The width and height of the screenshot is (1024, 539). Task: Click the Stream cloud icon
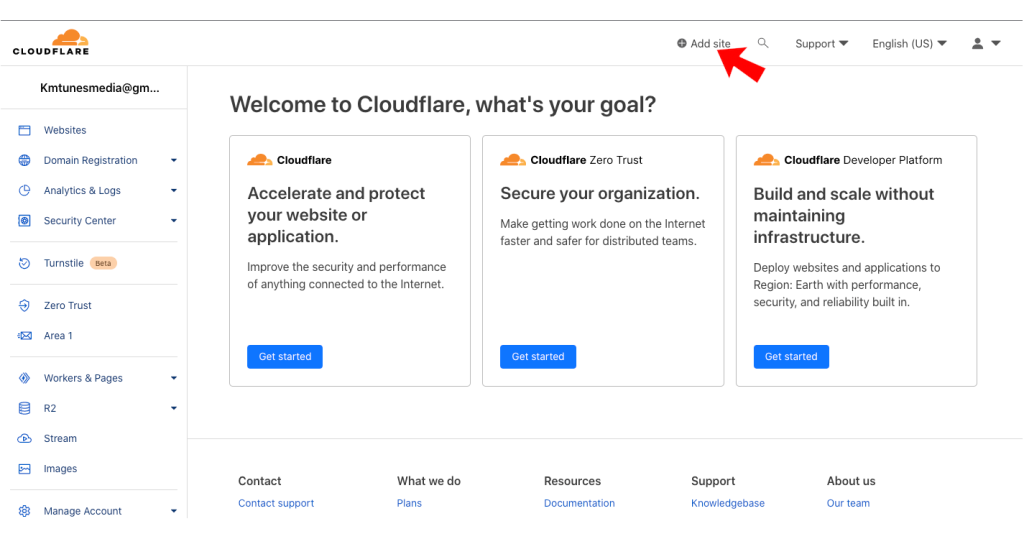(24, 438)
